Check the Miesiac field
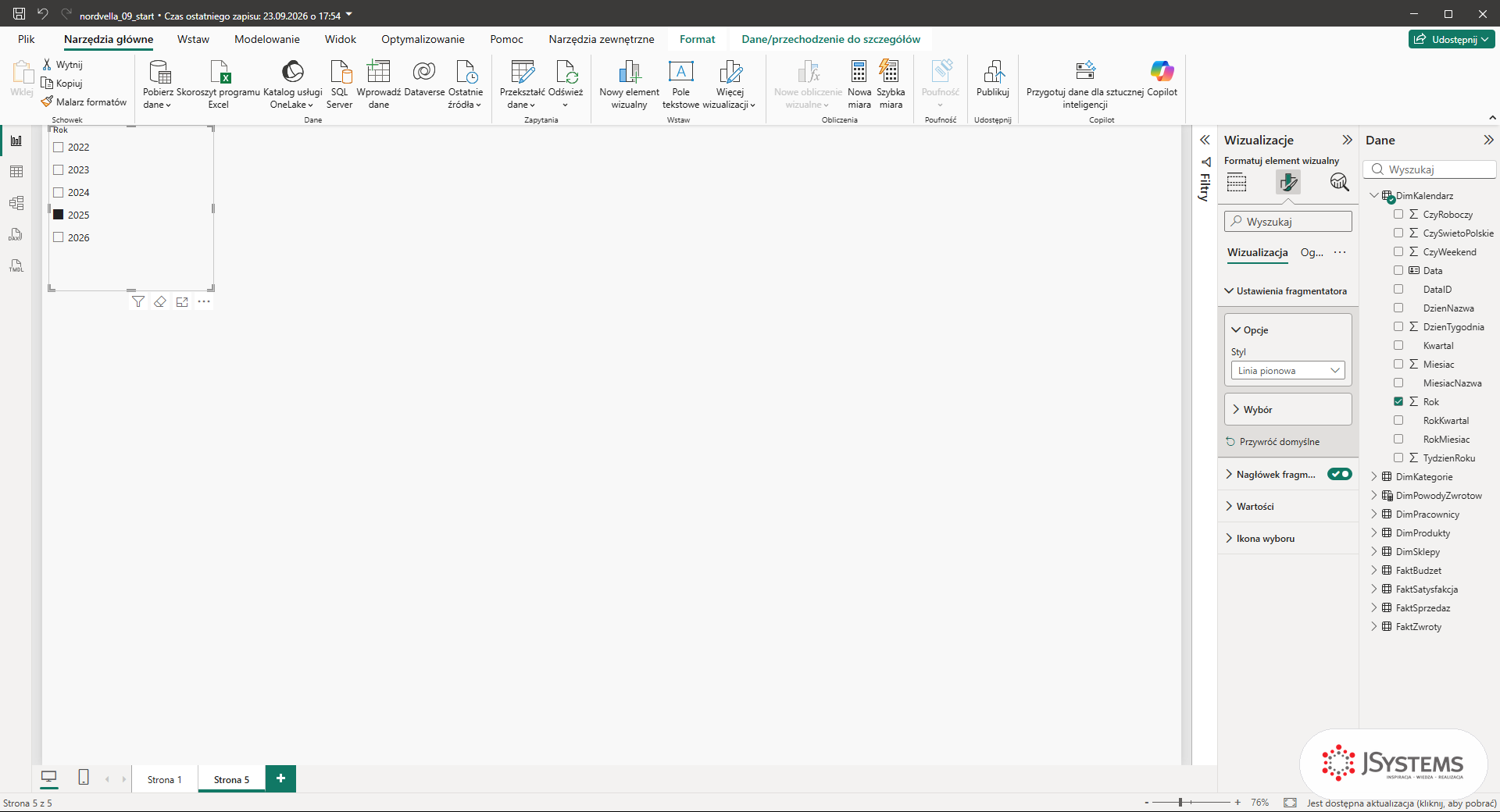Image resolution: width=1500 pixels, height=812 pixels. pyautogui.click(x=1398, y=364)
